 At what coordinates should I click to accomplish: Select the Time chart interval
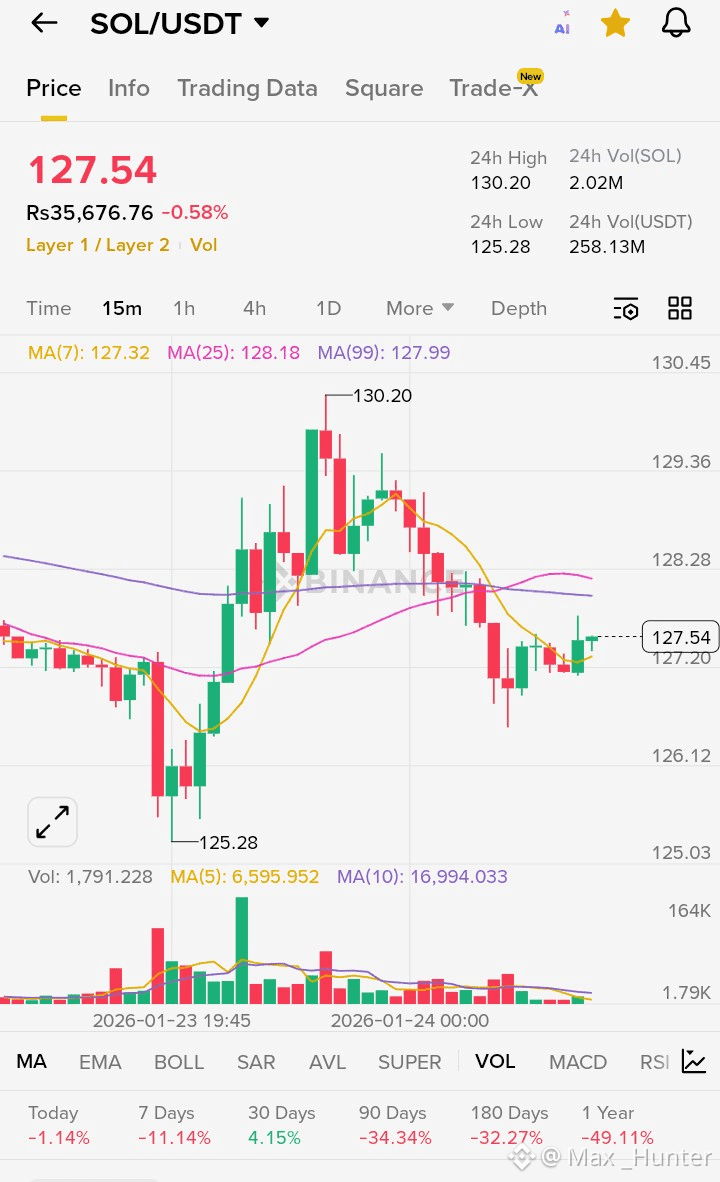pos(49,308)
